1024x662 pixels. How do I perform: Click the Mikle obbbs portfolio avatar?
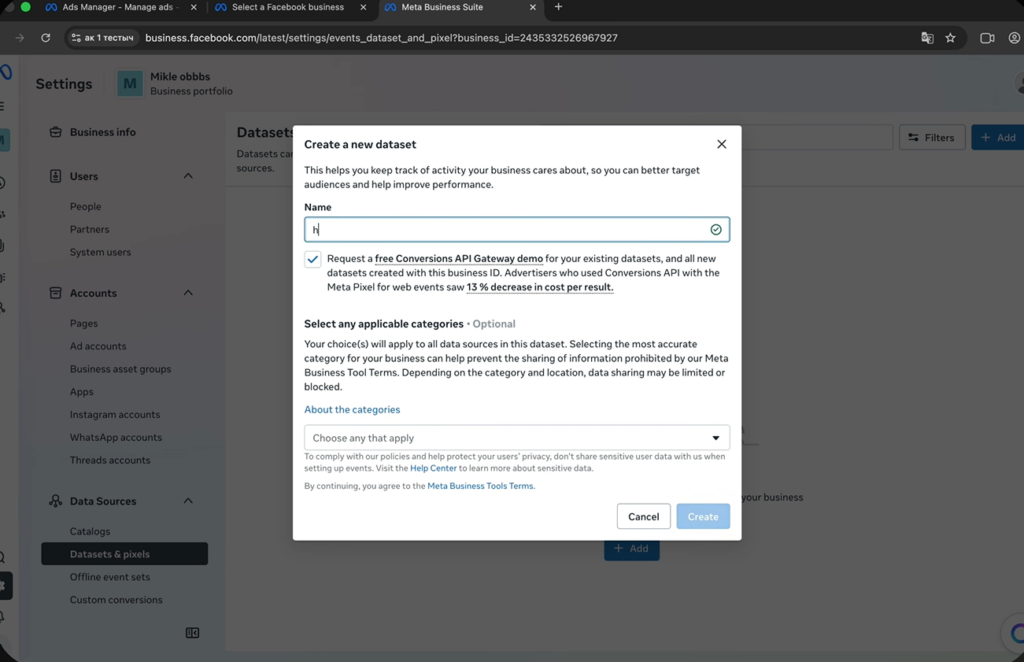coord(130,84)
